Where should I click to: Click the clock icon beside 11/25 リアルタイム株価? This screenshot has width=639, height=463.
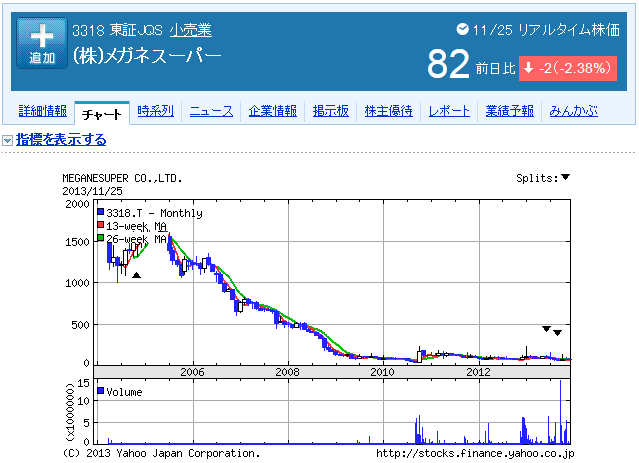point(462,29)
